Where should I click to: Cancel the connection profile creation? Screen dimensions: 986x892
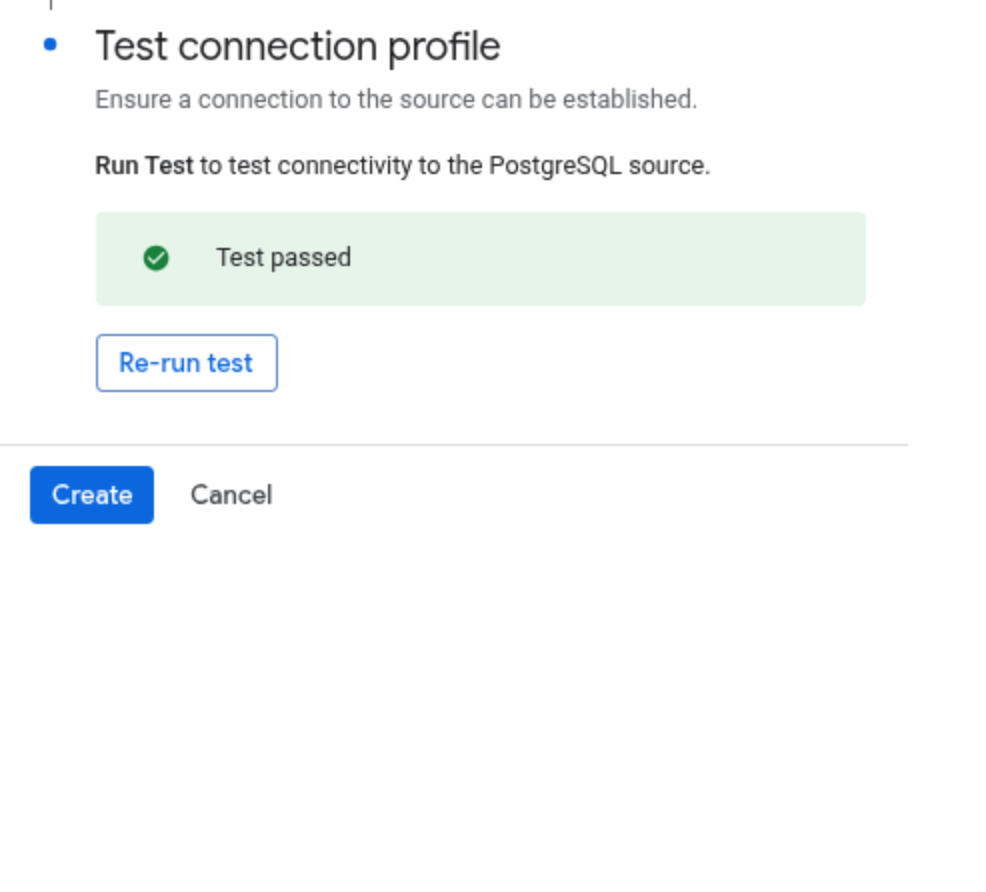tap(231, 495)
